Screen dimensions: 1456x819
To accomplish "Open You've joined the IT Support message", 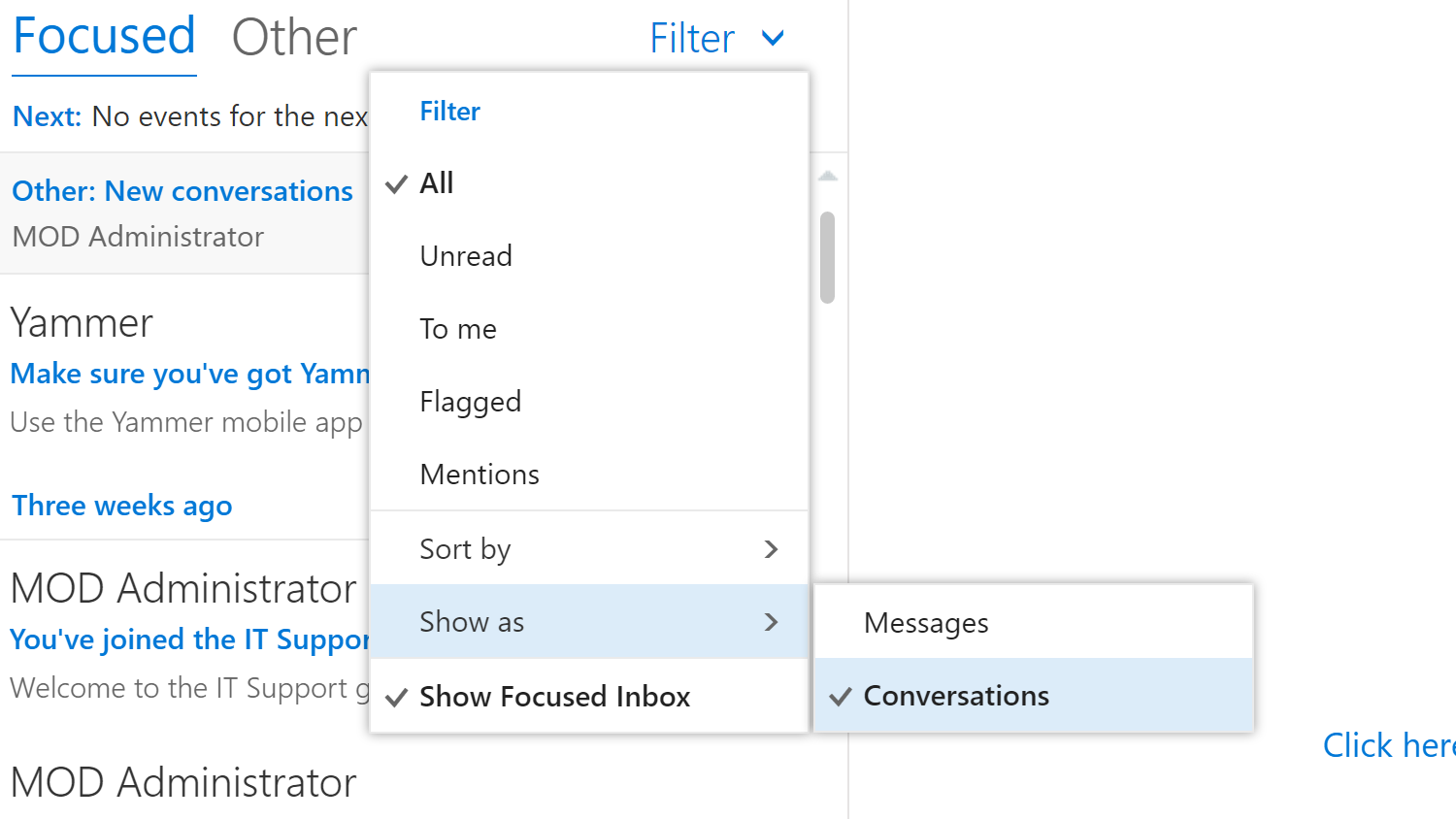I will pyautogui.click(x=189, y=639).
